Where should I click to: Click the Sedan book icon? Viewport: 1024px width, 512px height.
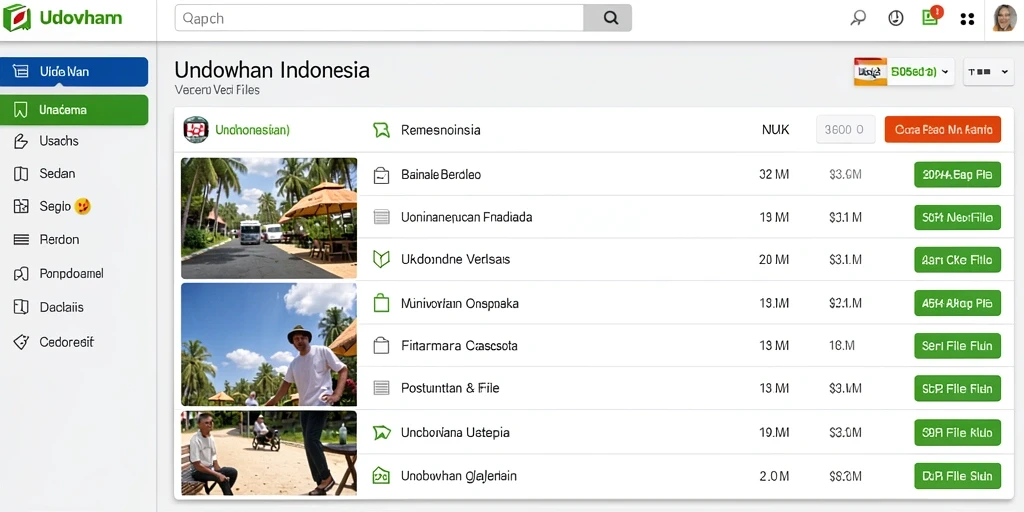pyautogui.click(x=21, y=174)
